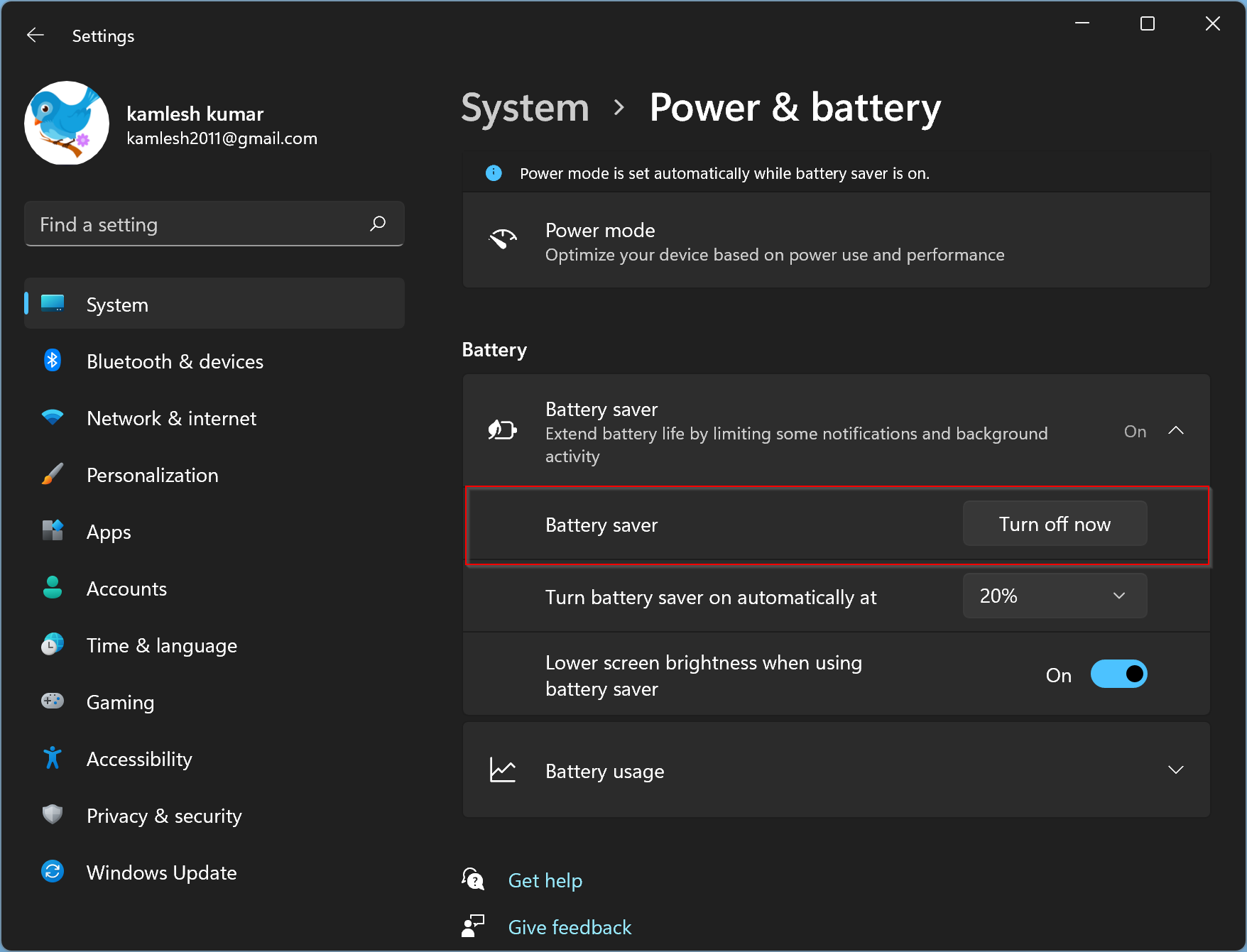Open Accessibility settings label
Image resolution: width=1247 pixels, height=952 pixels.
pos(139,759)
